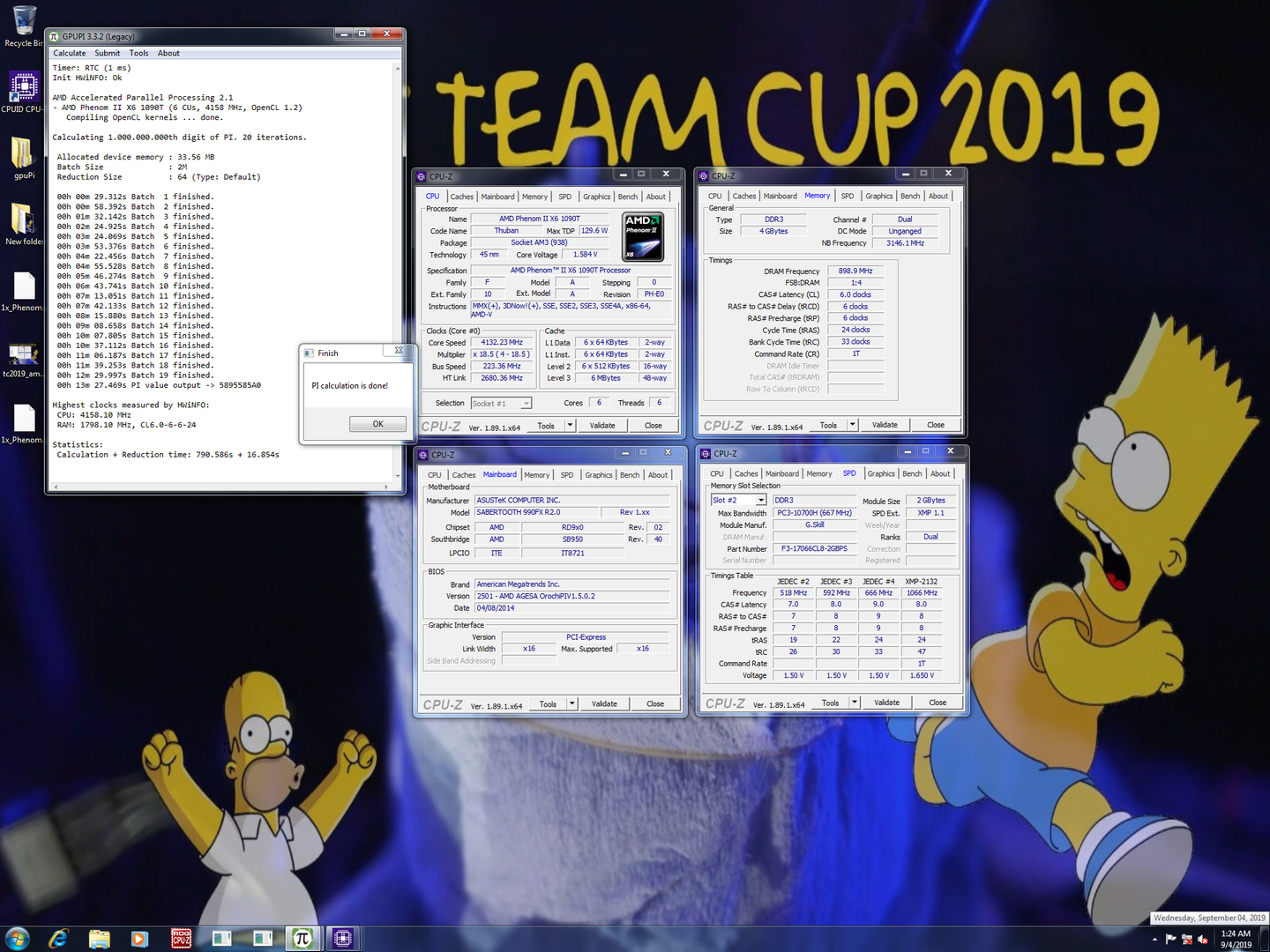Open Tools dropdown arrow in CPU-Z SPD window
The height and width of the screenshot is (952, 1270).
click(x=854, y=703)
